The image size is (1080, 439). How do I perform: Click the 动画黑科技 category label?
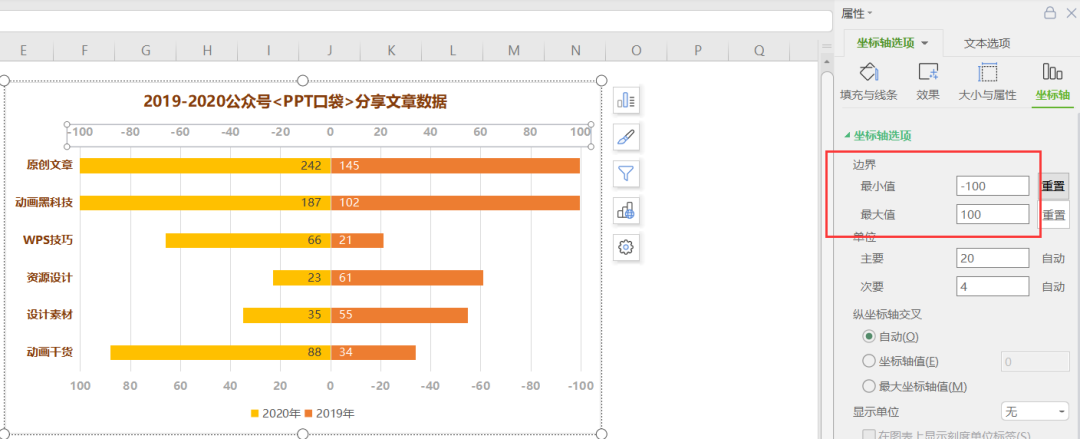coord(44,203)
